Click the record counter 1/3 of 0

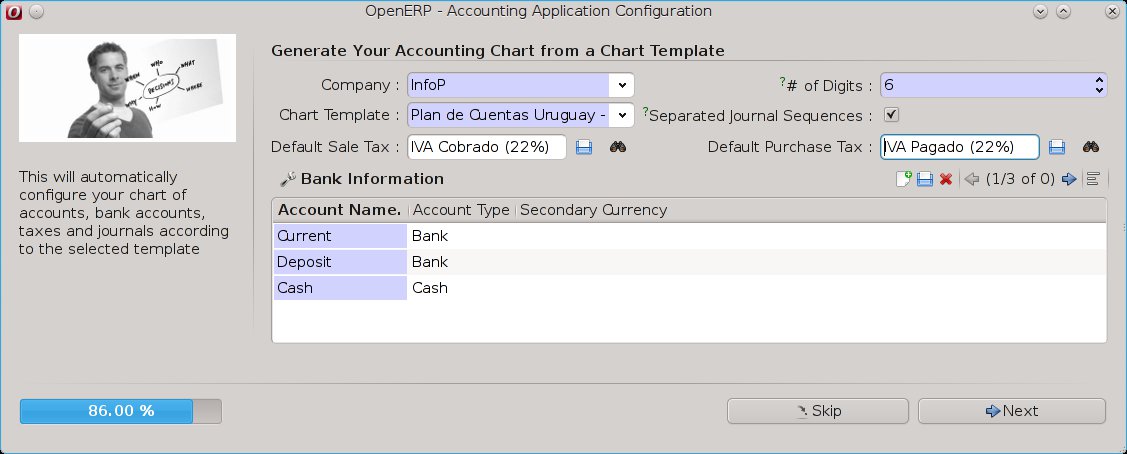click(x=1020, y=179)
